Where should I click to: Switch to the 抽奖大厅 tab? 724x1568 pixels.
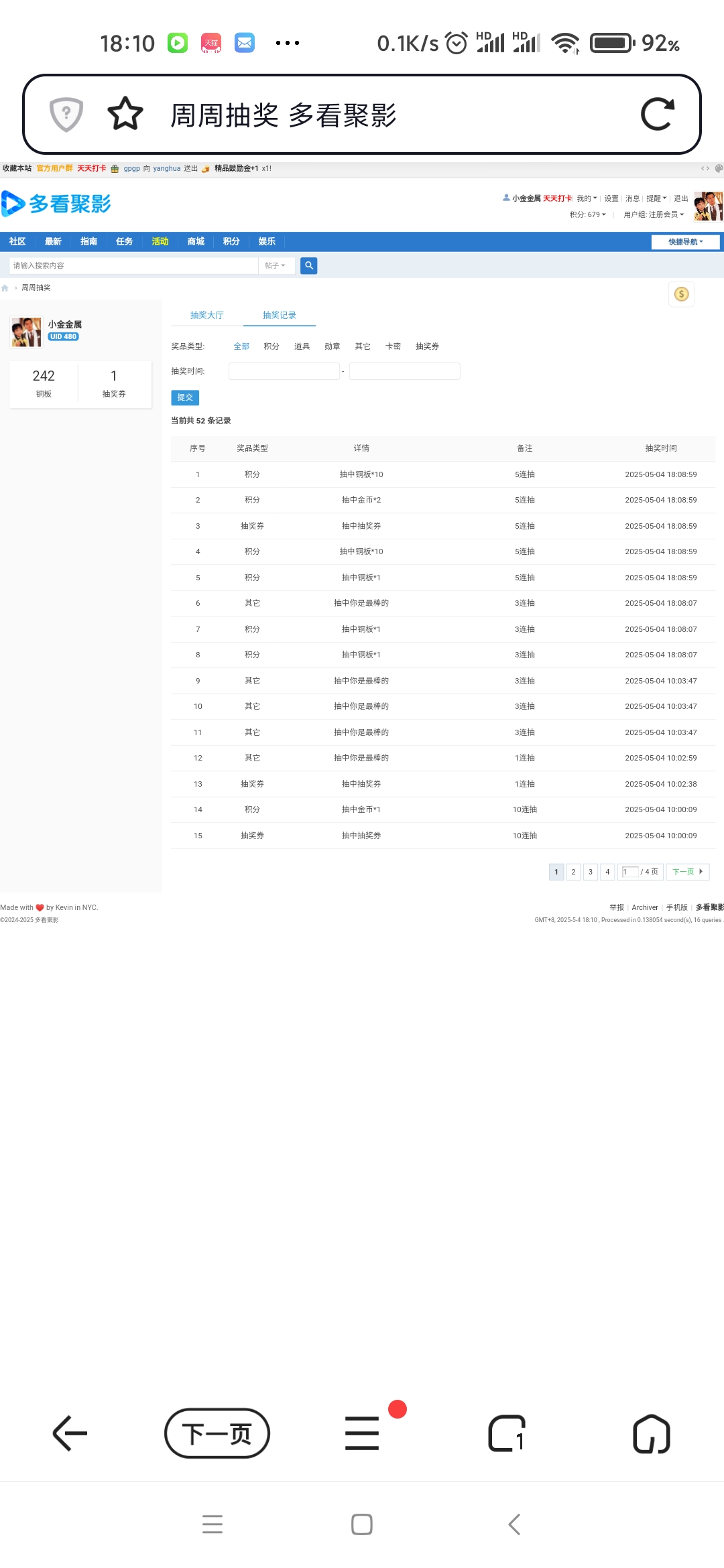206,315
